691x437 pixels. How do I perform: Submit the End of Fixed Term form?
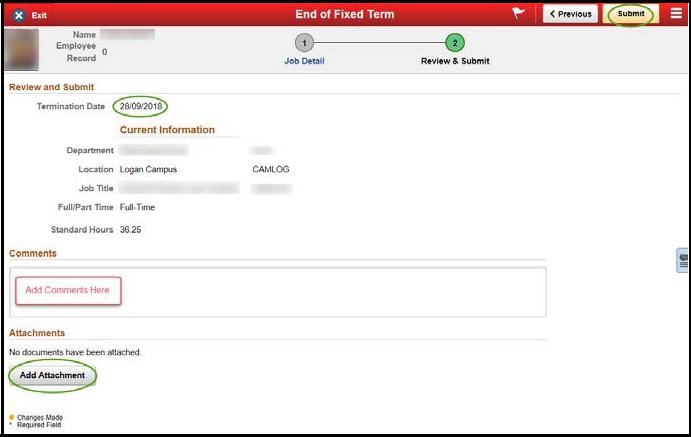pos(631,14)
